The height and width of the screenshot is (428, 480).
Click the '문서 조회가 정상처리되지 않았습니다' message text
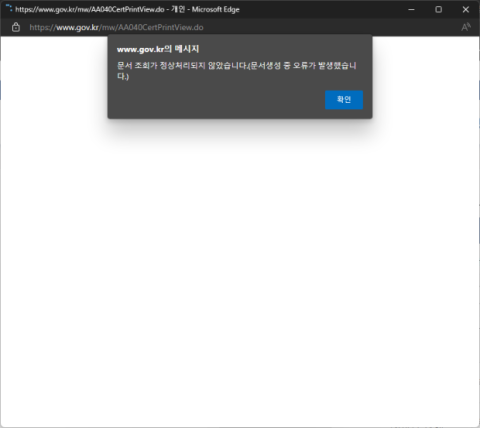coord(182,65)
